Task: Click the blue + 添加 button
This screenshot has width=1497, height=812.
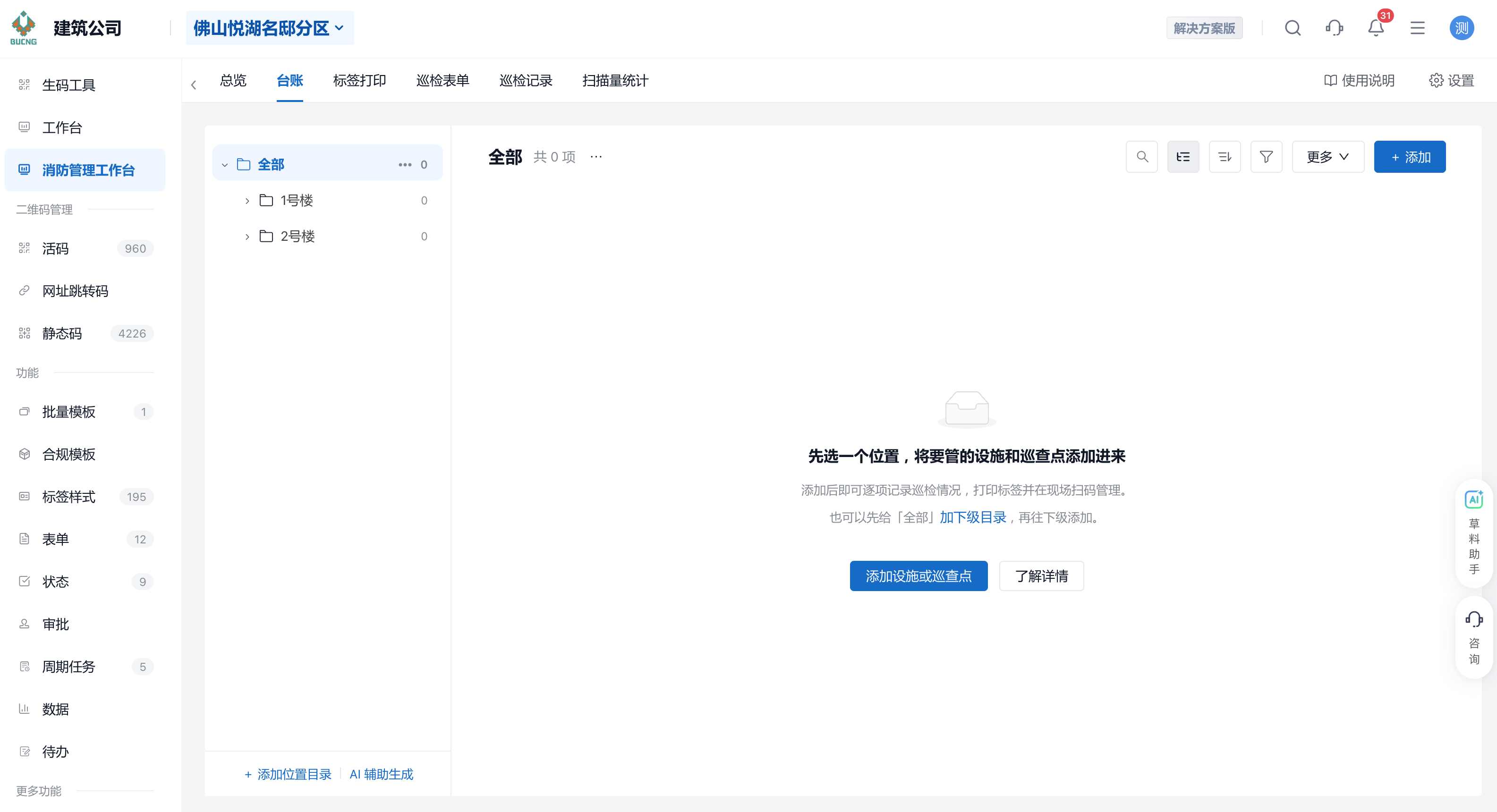Action: [1410, 157]
